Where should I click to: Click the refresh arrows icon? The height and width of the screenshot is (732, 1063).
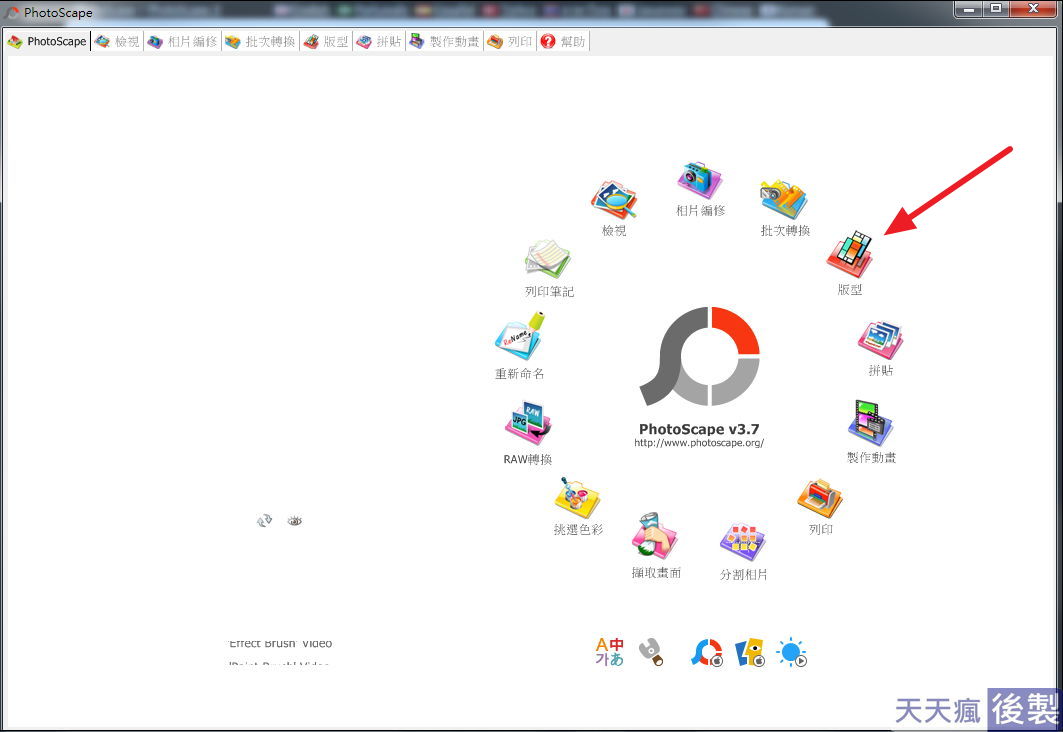(x=264, y=521)
